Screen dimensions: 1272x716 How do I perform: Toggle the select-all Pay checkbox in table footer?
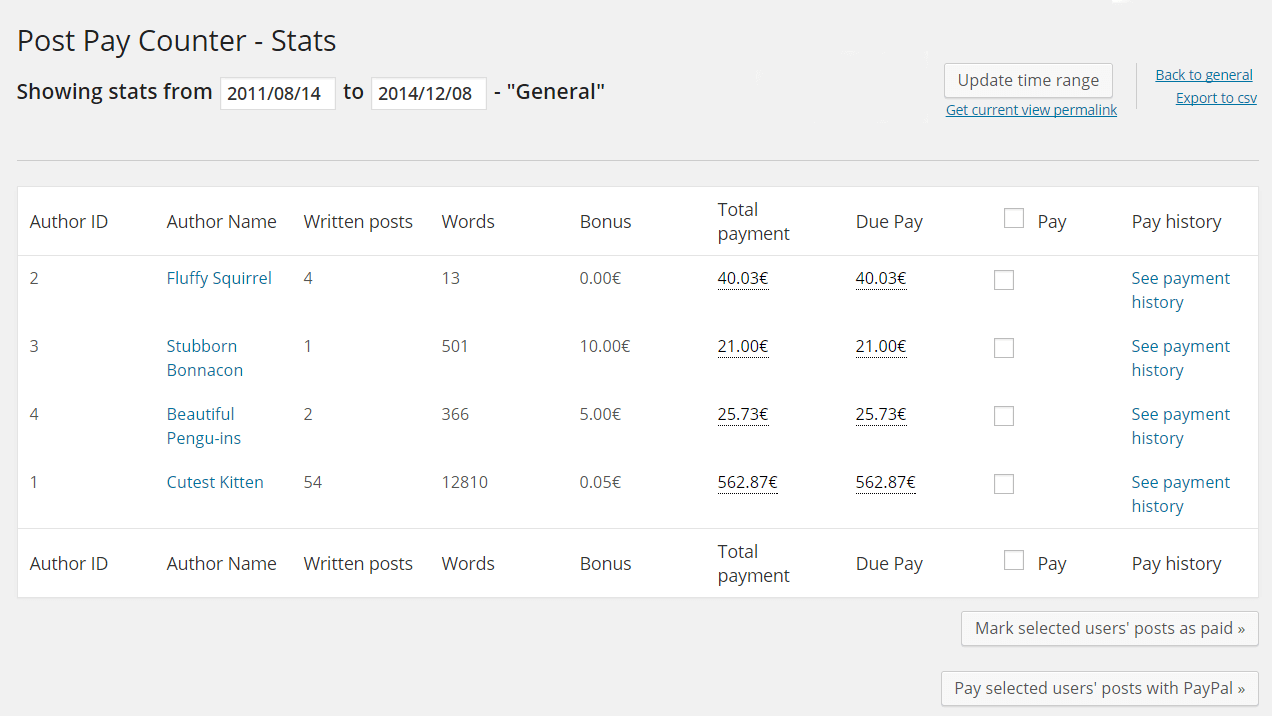1014,560
